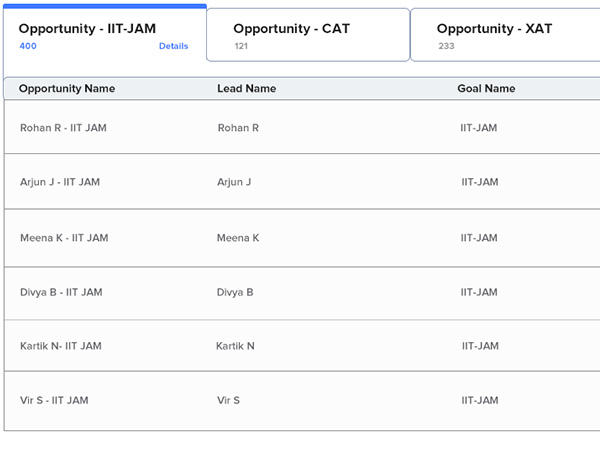
Task: Select lead name Meena K
Action: [x=238, y=238]
